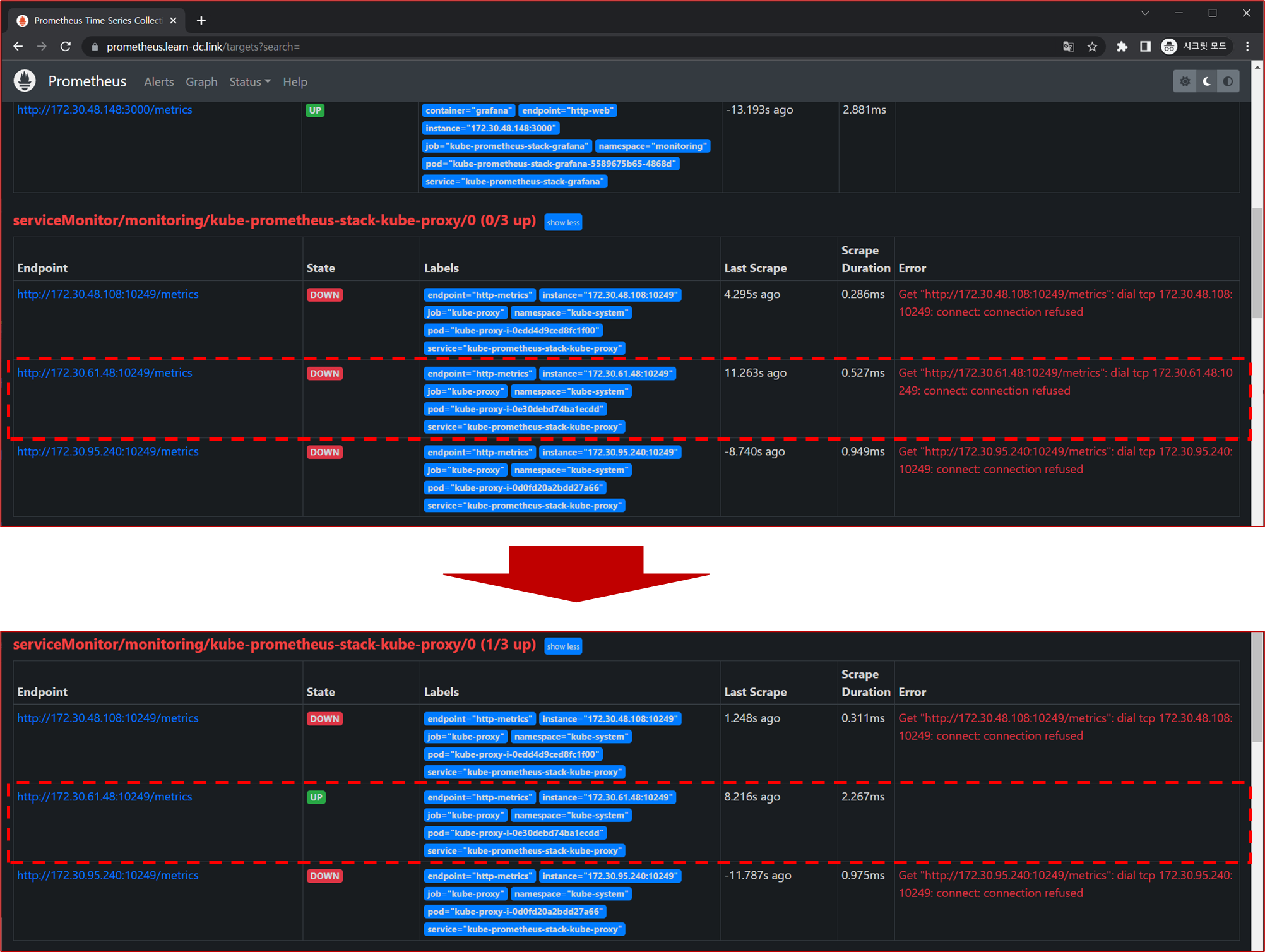This screenshot has height=952, width=1265.
Task: Bookmark the page using the star icon
Action: 1093,46
